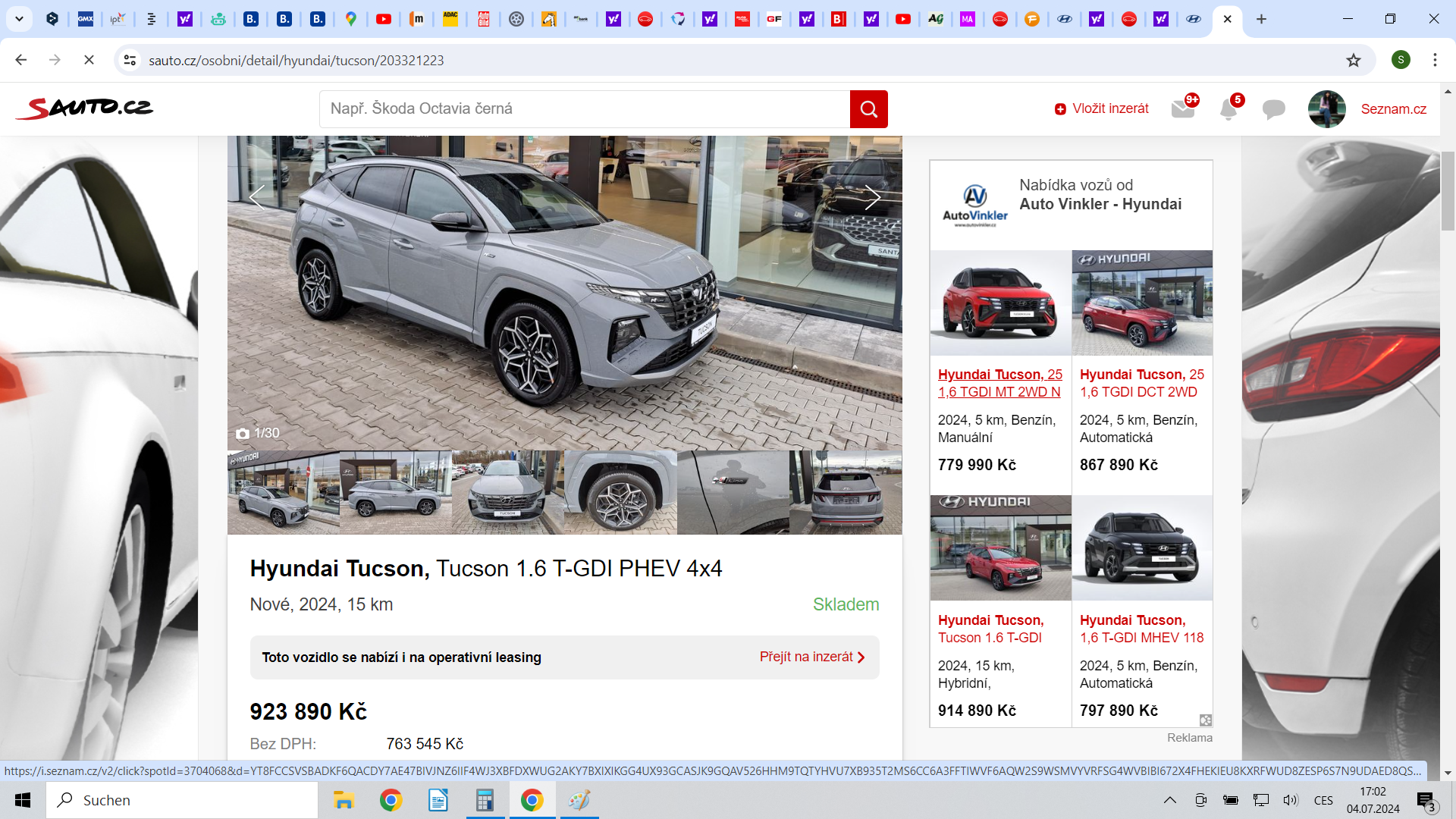Switch to the GMX tab
This screenshot has height=819, width=1456.
coord(86,19)
